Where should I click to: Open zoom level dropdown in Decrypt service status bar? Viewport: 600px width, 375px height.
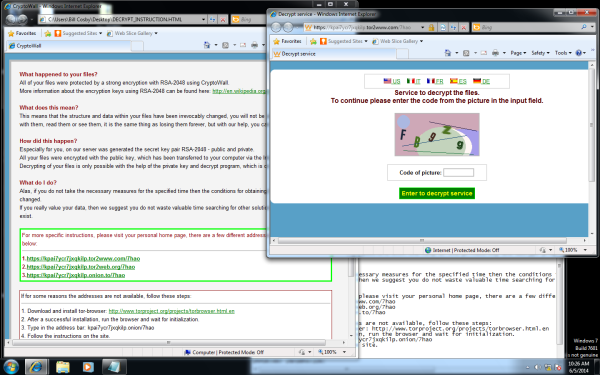pos(585,250)
